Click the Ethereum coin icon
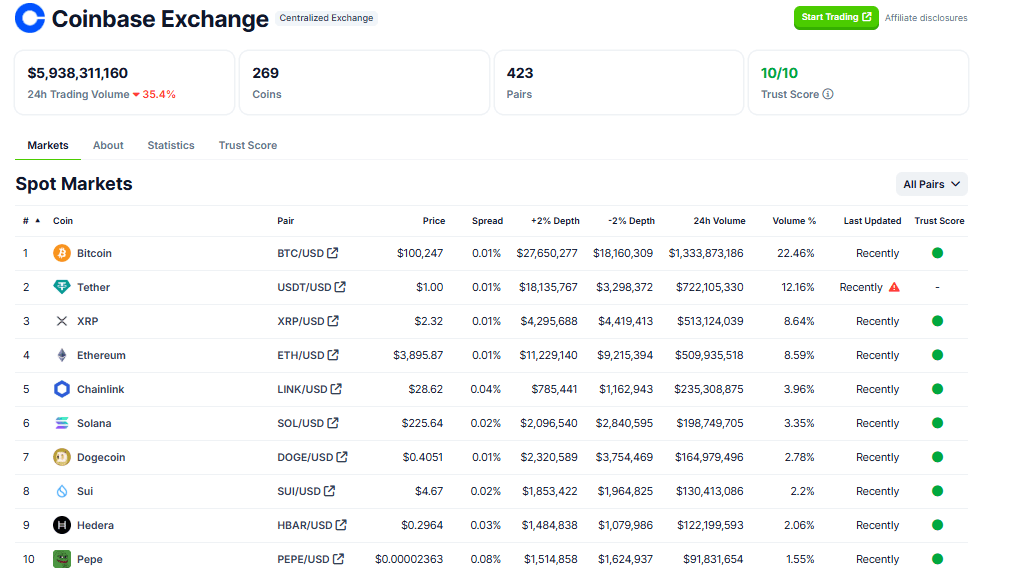Image resolution: width=1017 pixels, height=574 pixels. point(62,355)
